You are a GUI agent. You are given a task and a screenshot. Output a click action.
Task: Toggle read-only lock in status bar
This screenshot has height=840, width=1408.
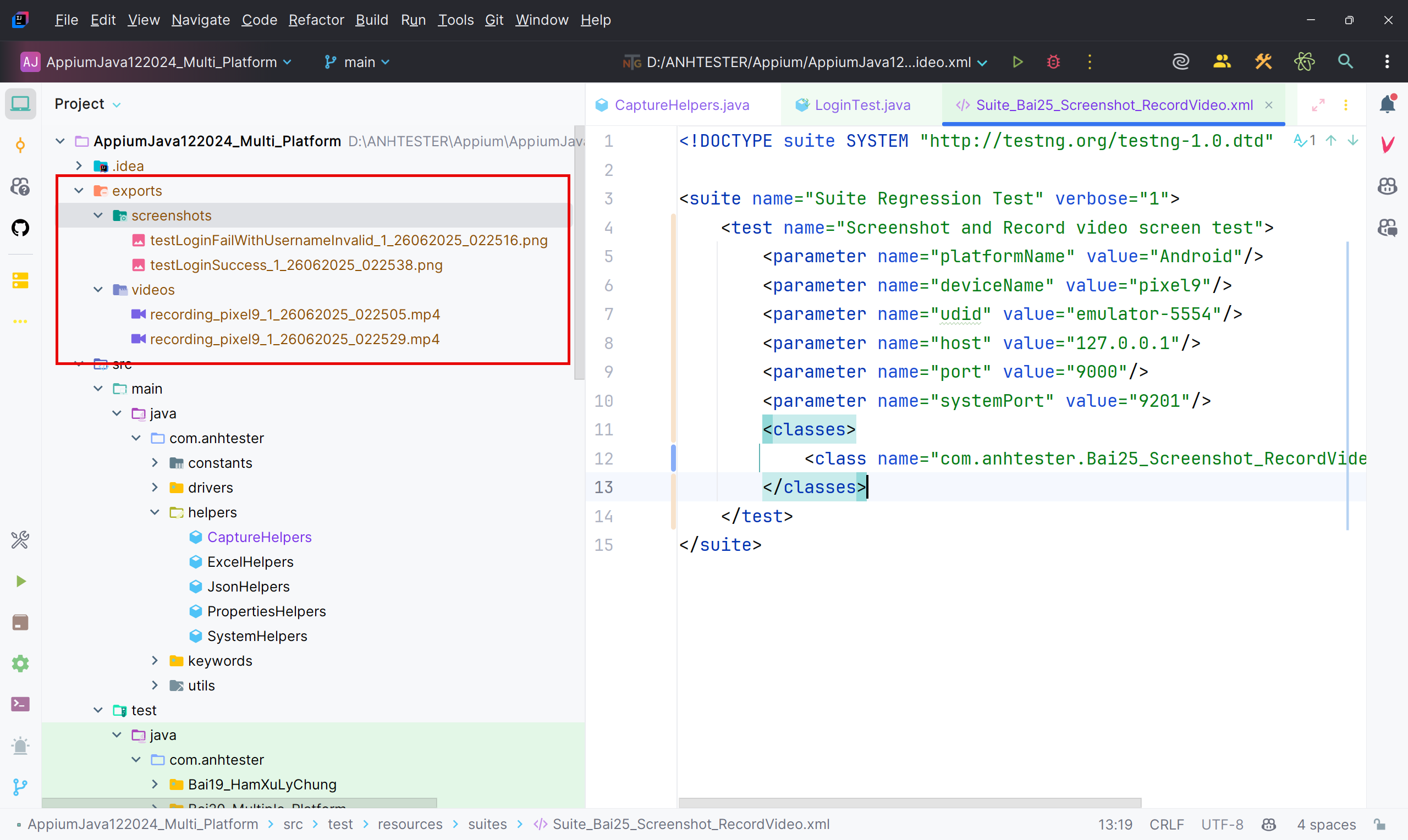[1380, 824]
